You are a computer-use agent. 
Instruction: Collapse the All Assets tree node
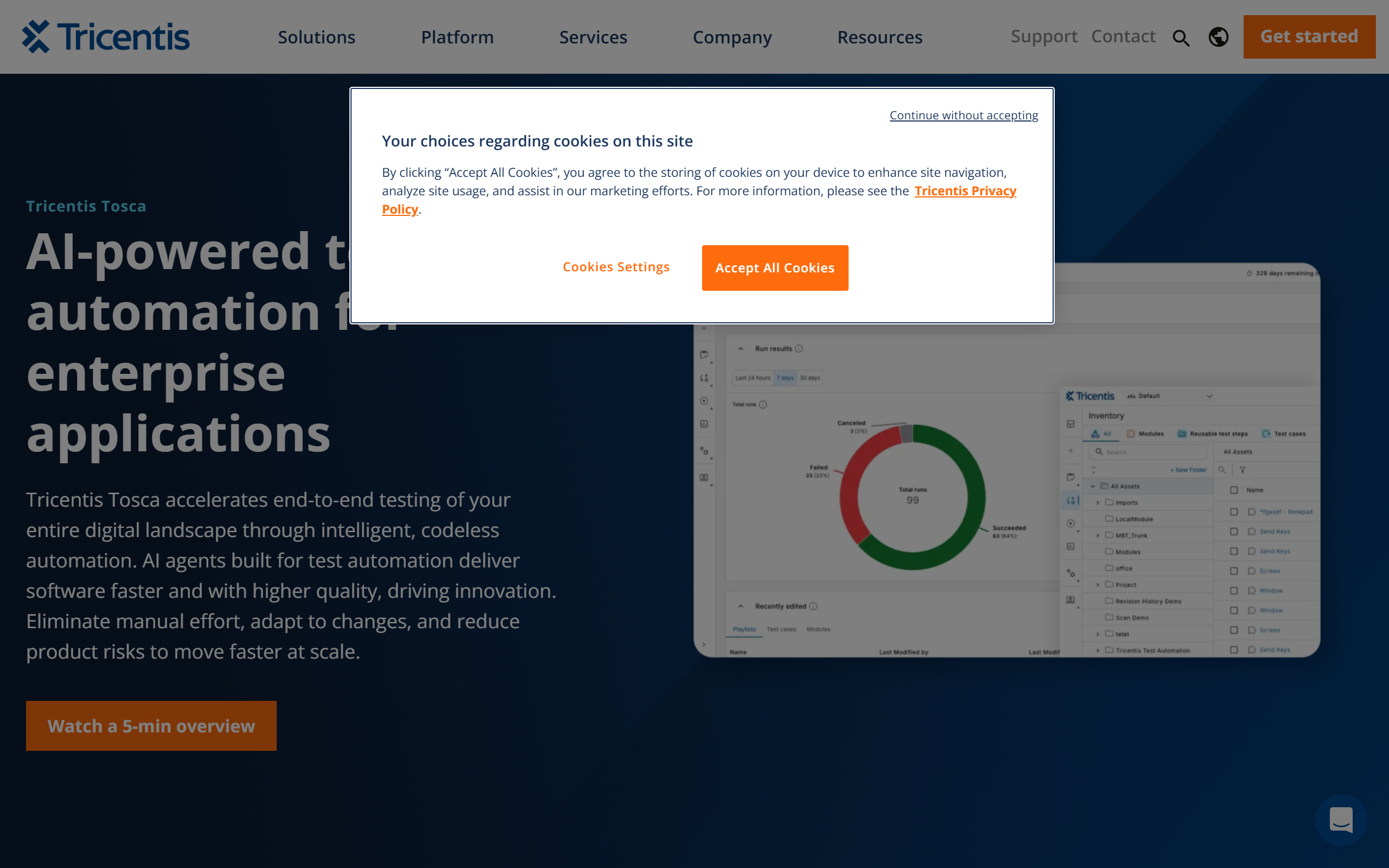click(1093, 486)
